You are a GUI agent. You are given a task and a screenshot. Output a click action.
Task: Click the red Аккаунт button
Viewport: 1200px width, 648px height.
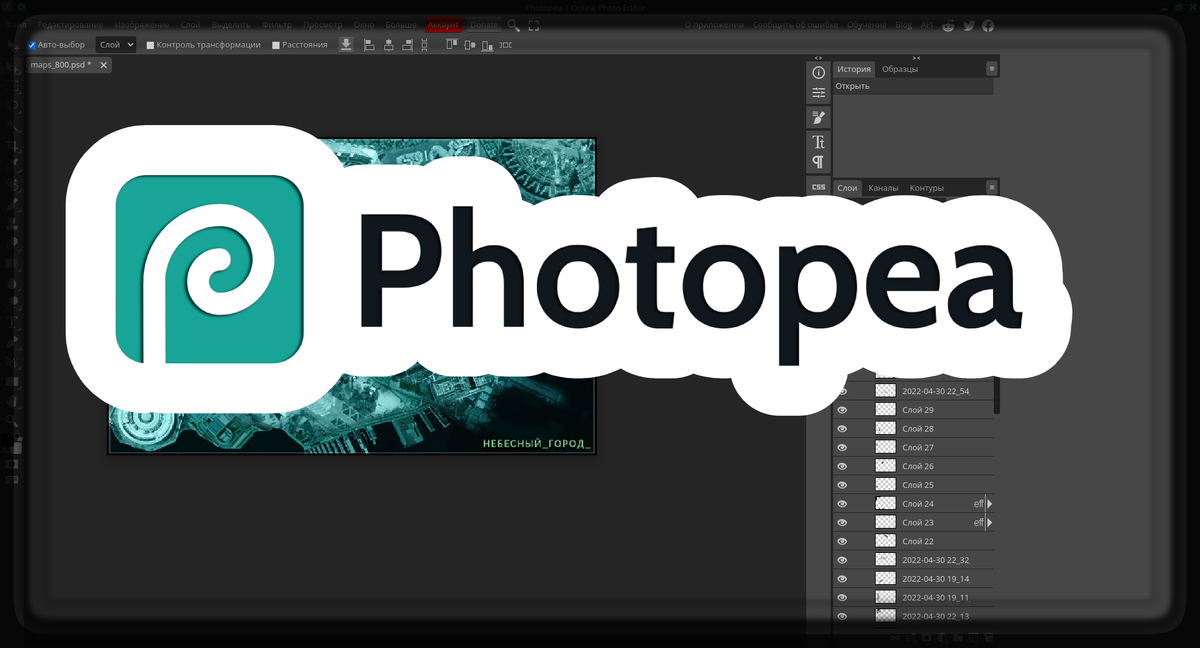444,24
